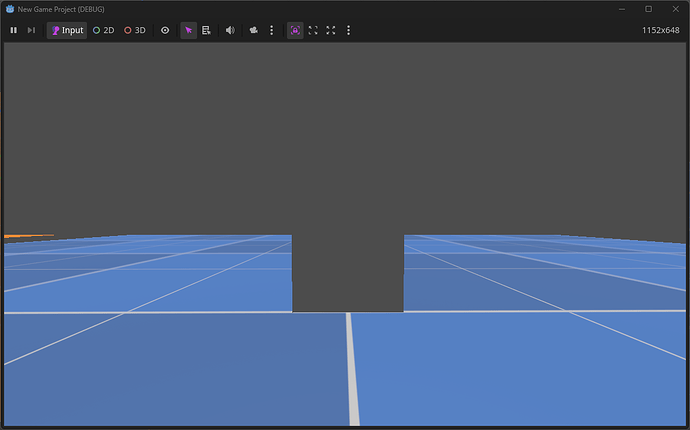The width and height of the screenshot is (690, 430).
Task: Pause the running game
Action: coord(14,30)
